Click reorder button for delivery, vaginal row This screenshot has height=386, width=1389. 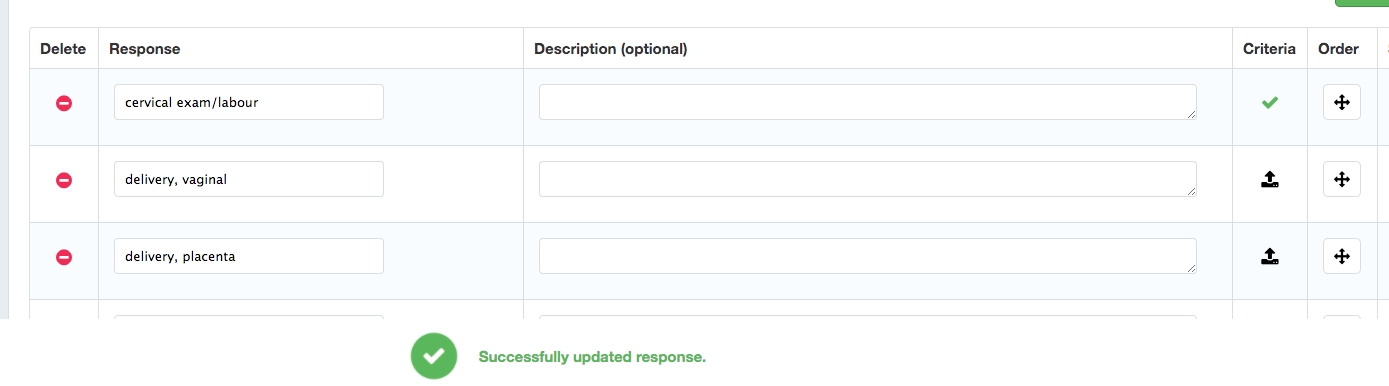pos(1342,179)
